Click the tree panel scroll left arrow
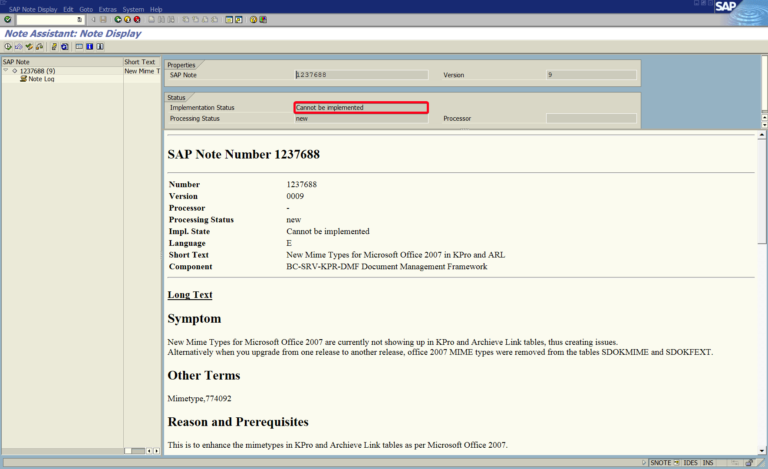768x469 pixels. 149,451
